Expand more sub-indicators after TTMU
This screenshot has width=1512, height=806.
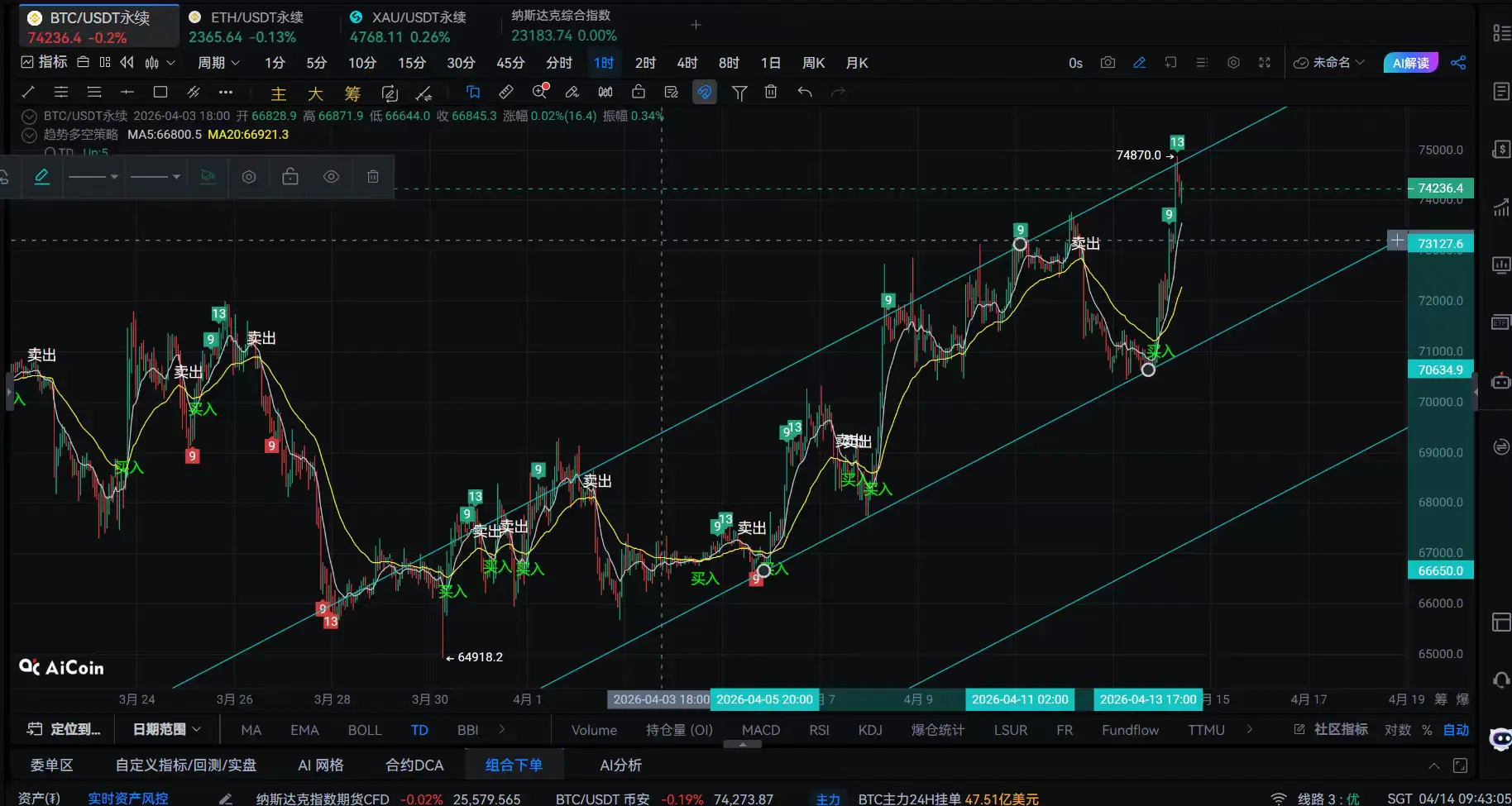point(1250,729)
